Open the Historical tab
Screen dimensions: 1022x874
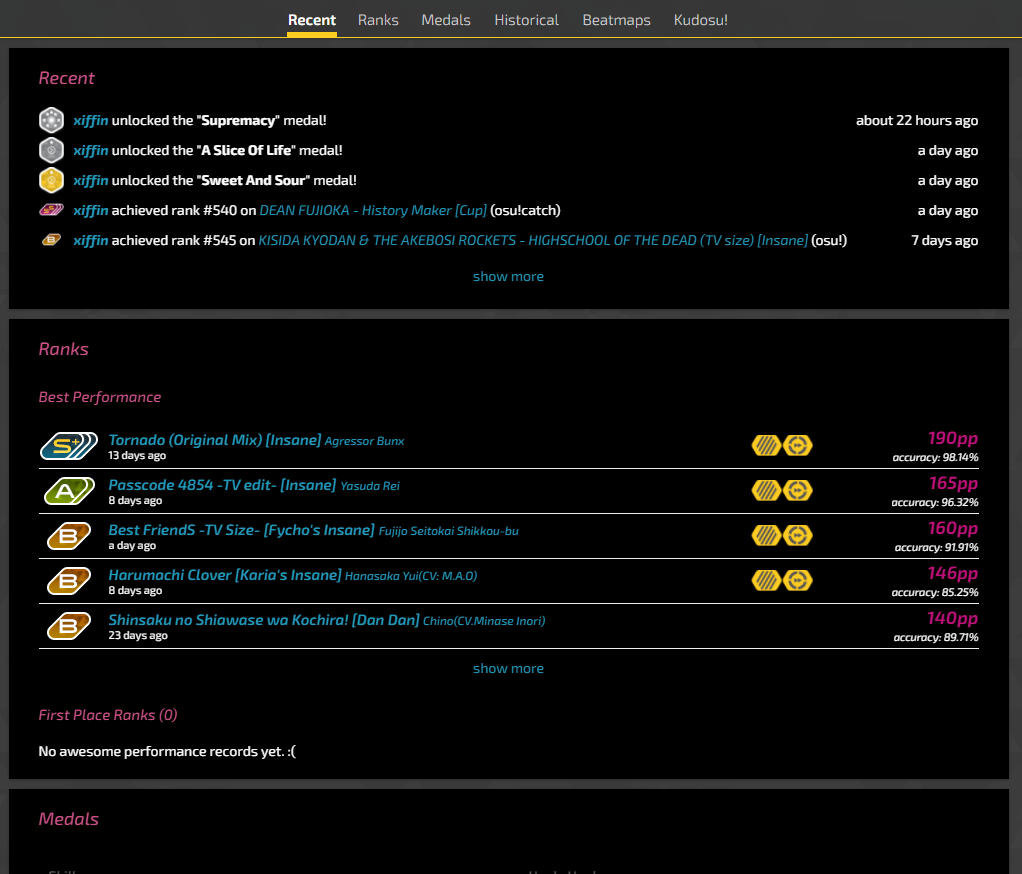526,20
